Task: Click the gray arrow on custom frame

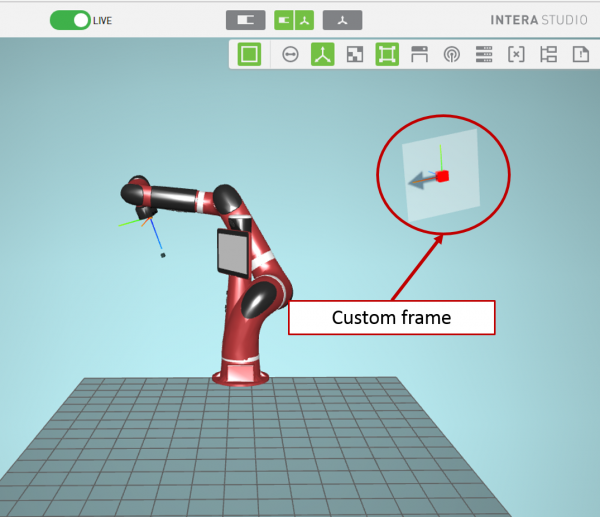Action: click(420, 181)
